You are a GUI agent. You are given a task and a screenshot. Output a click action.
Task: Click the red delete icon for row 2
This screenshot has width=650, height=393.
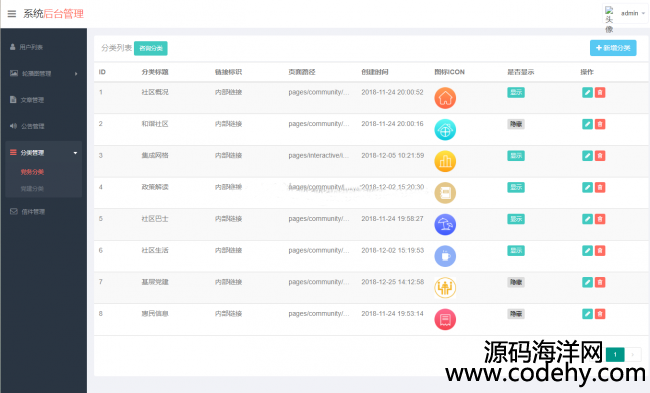click(600, 124)
